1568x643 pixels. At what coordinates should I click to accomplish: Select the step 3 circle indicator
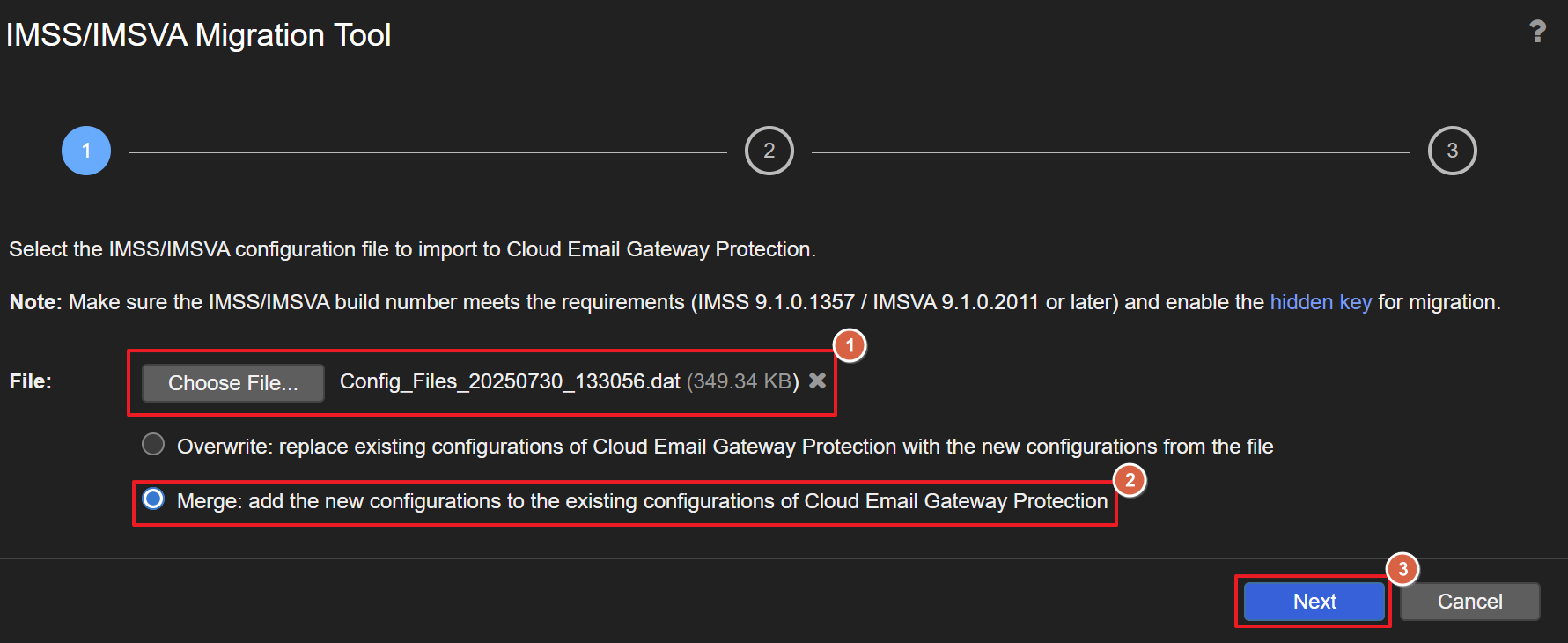[x=1452, y=151]
